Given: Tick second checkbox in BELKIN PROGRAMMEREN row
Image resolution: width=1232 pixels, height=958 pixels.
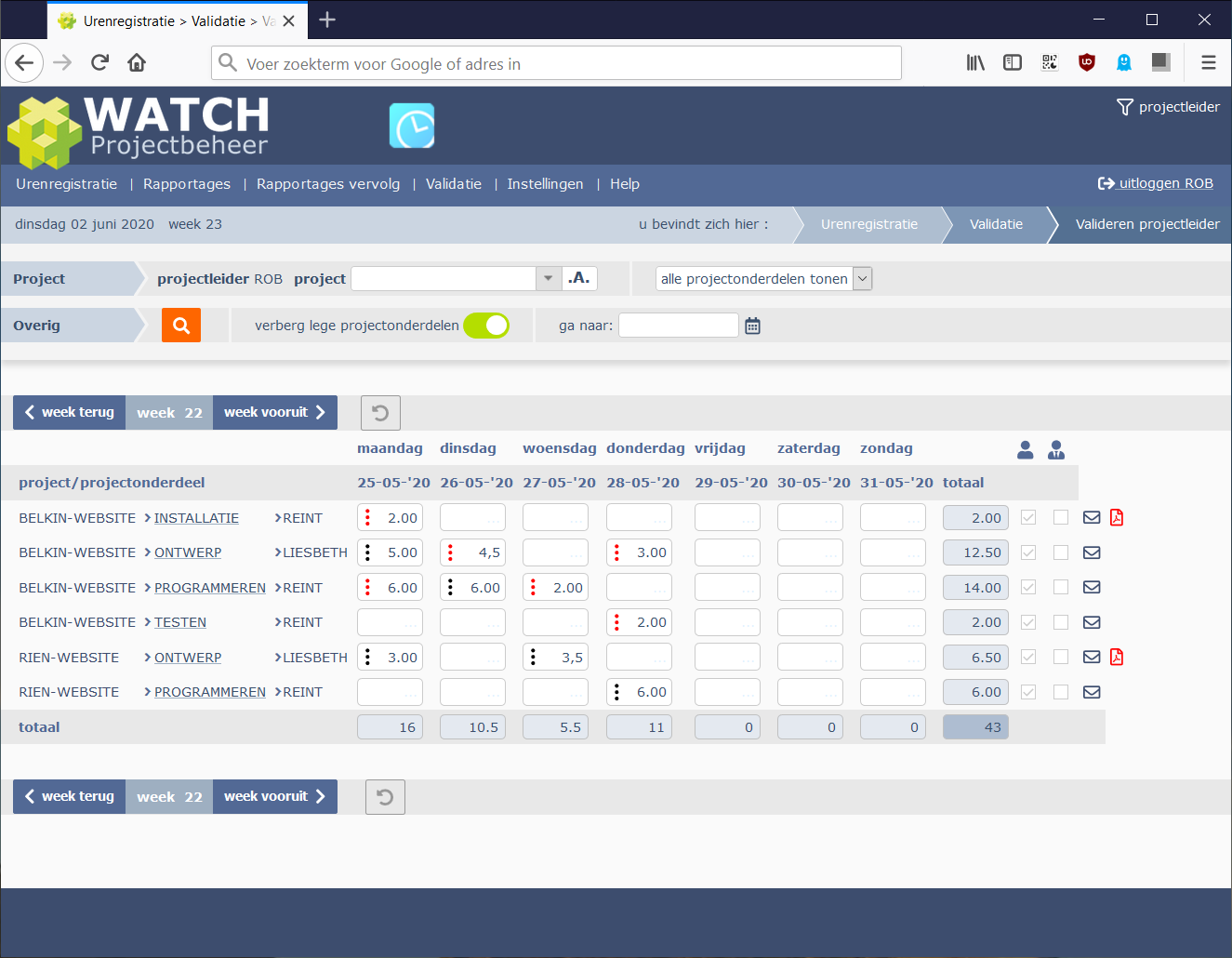Looking at the screenshot, I should (x=1061, y=587).
